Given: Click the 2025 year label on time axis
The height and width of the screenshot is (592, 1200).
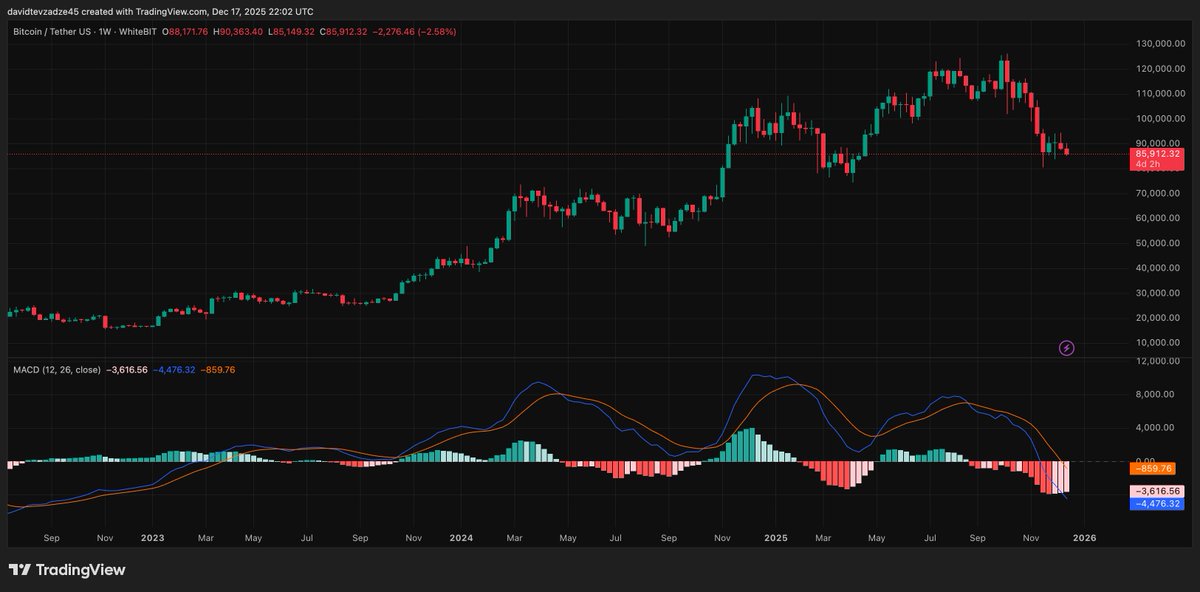Looking at the screenshot, I should coord(777,537).
